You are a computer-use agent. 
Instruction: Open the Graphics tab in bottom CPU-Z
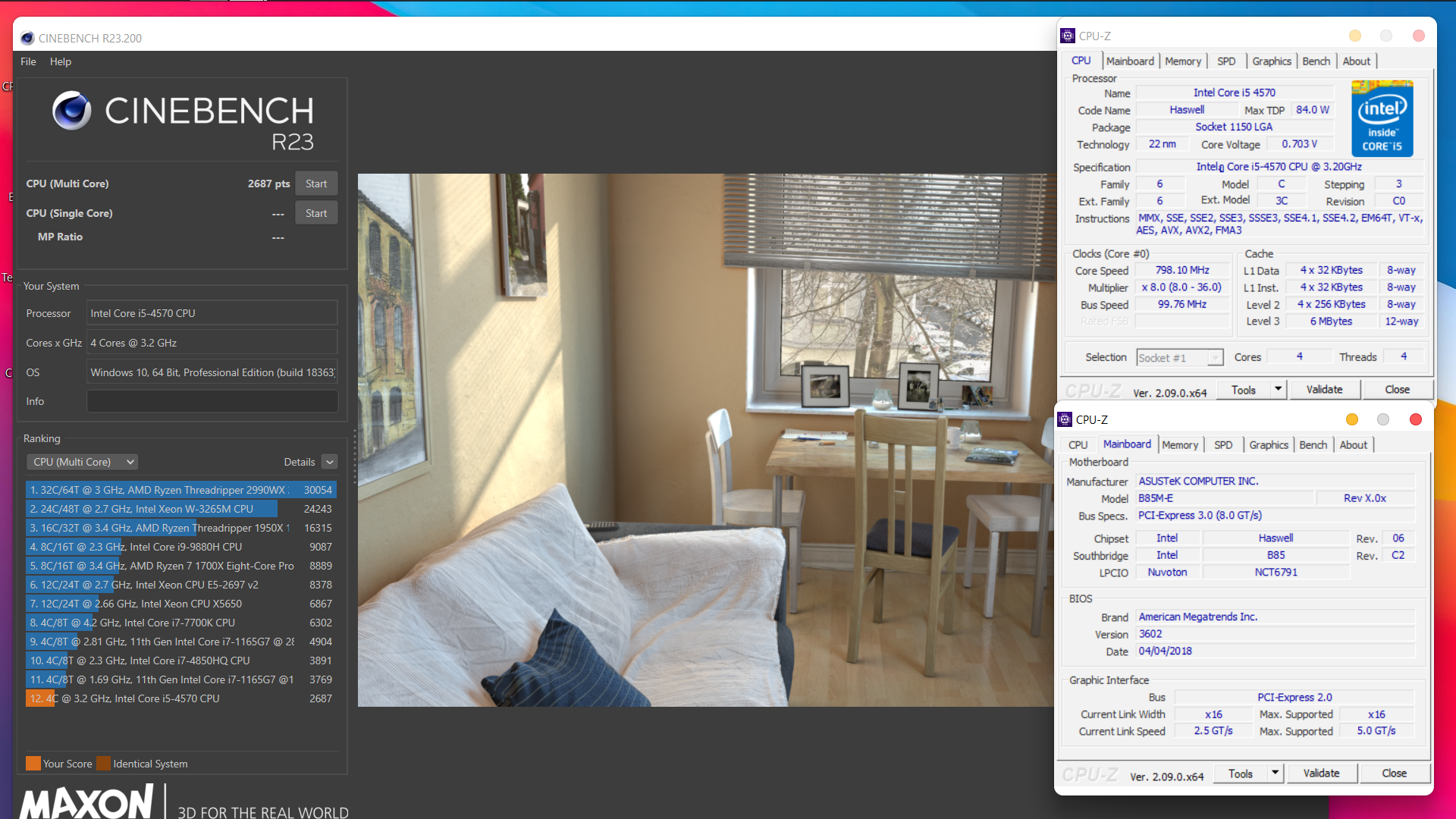[1268, 445]
